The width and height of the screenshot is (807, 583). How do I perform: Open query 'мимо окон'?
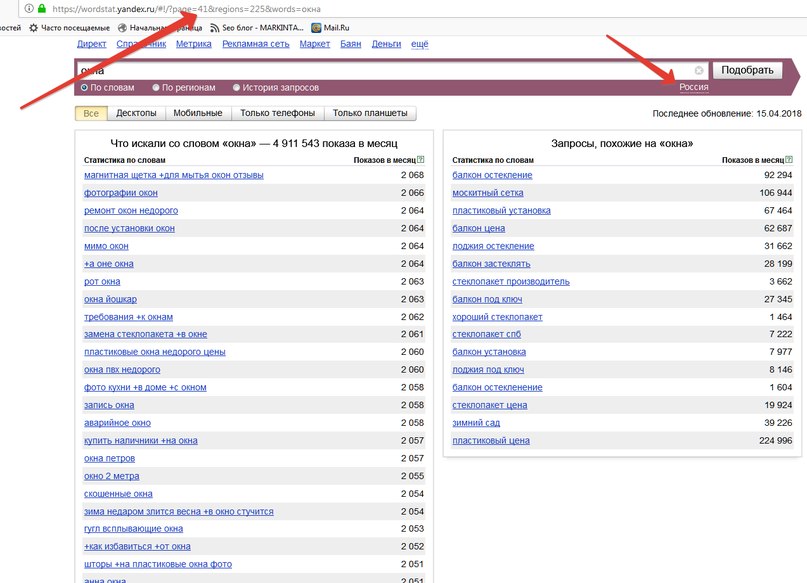pos(106,246)
